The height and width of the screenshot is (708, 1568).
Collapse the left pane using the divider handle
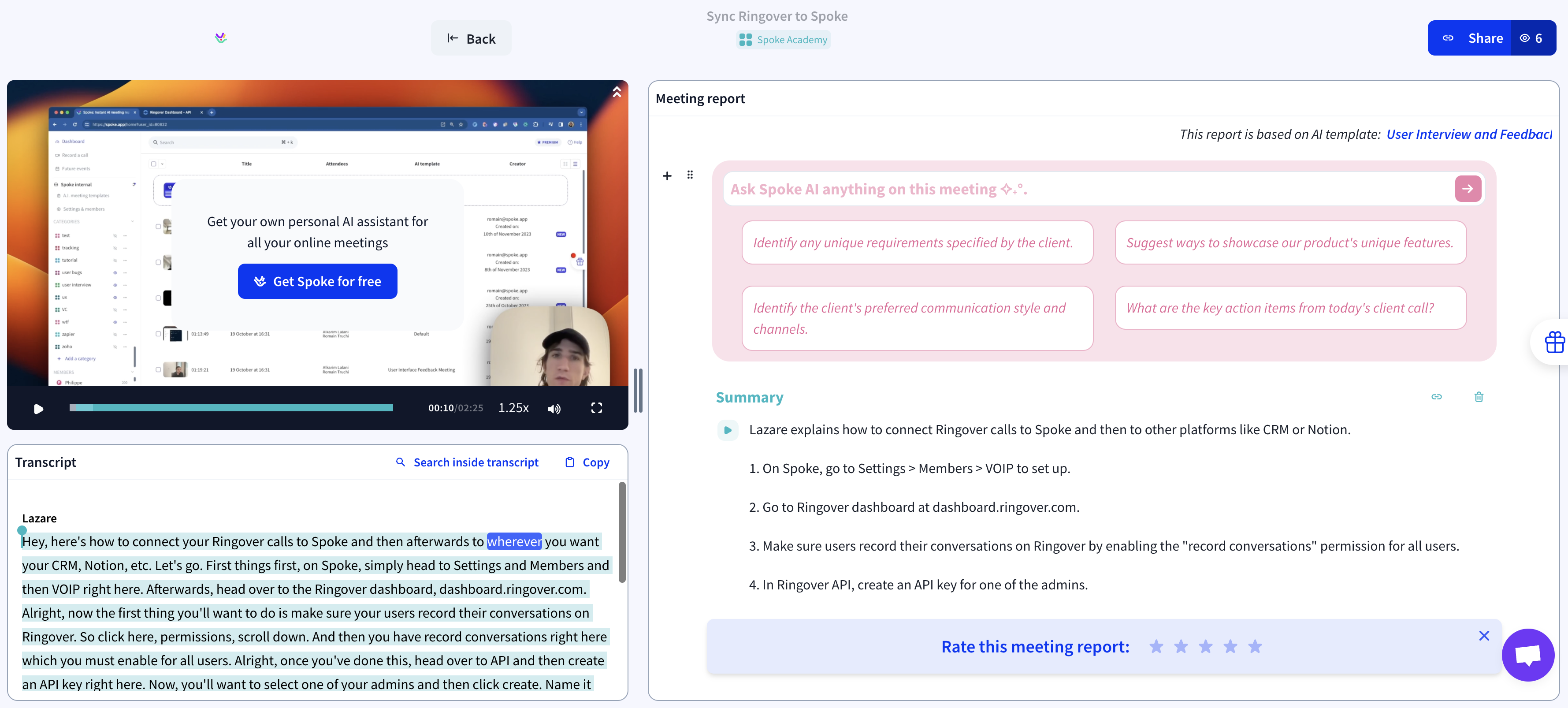[639, 390]
